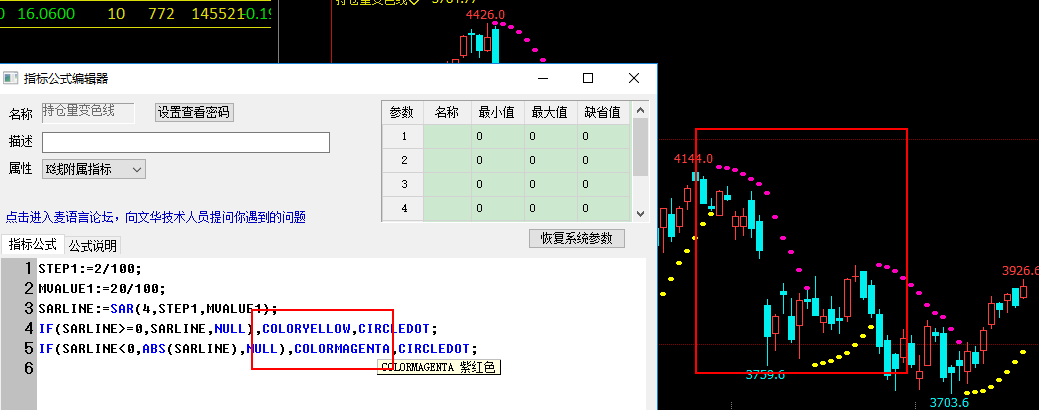The width and height of the screenshot is (1039, 410).
Task: Open the 属性 dropdown showing K线附属指标
Action: point(94,169)
